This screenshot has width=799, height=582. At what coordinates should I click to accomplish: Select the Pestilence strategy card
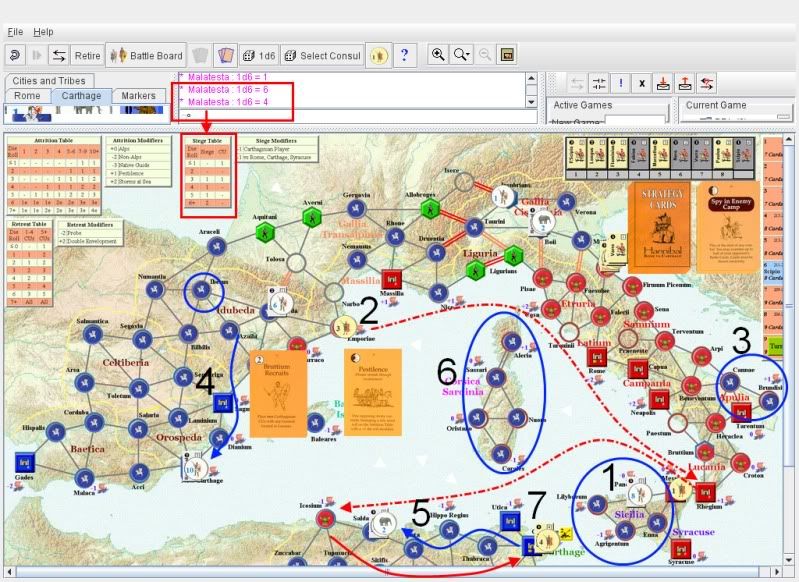click(x=372, y=392)
